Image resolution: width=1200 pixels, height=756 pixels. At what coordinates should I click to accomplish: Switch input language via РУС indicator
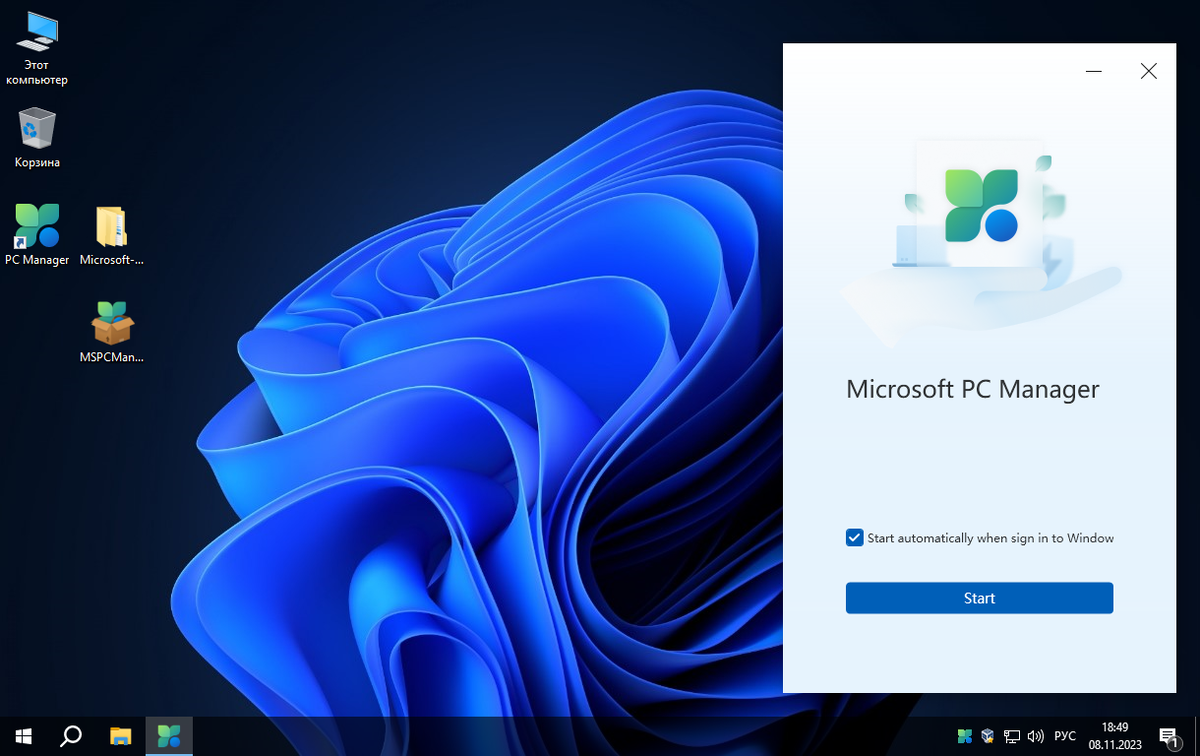click(1065, 737)
